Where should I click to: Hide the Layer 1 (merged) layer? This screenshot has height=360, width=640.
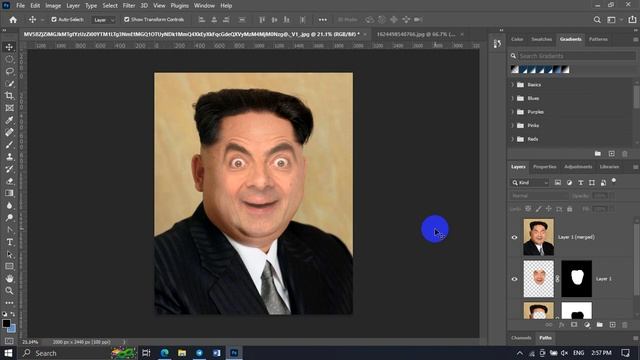[x=515, y=237]
